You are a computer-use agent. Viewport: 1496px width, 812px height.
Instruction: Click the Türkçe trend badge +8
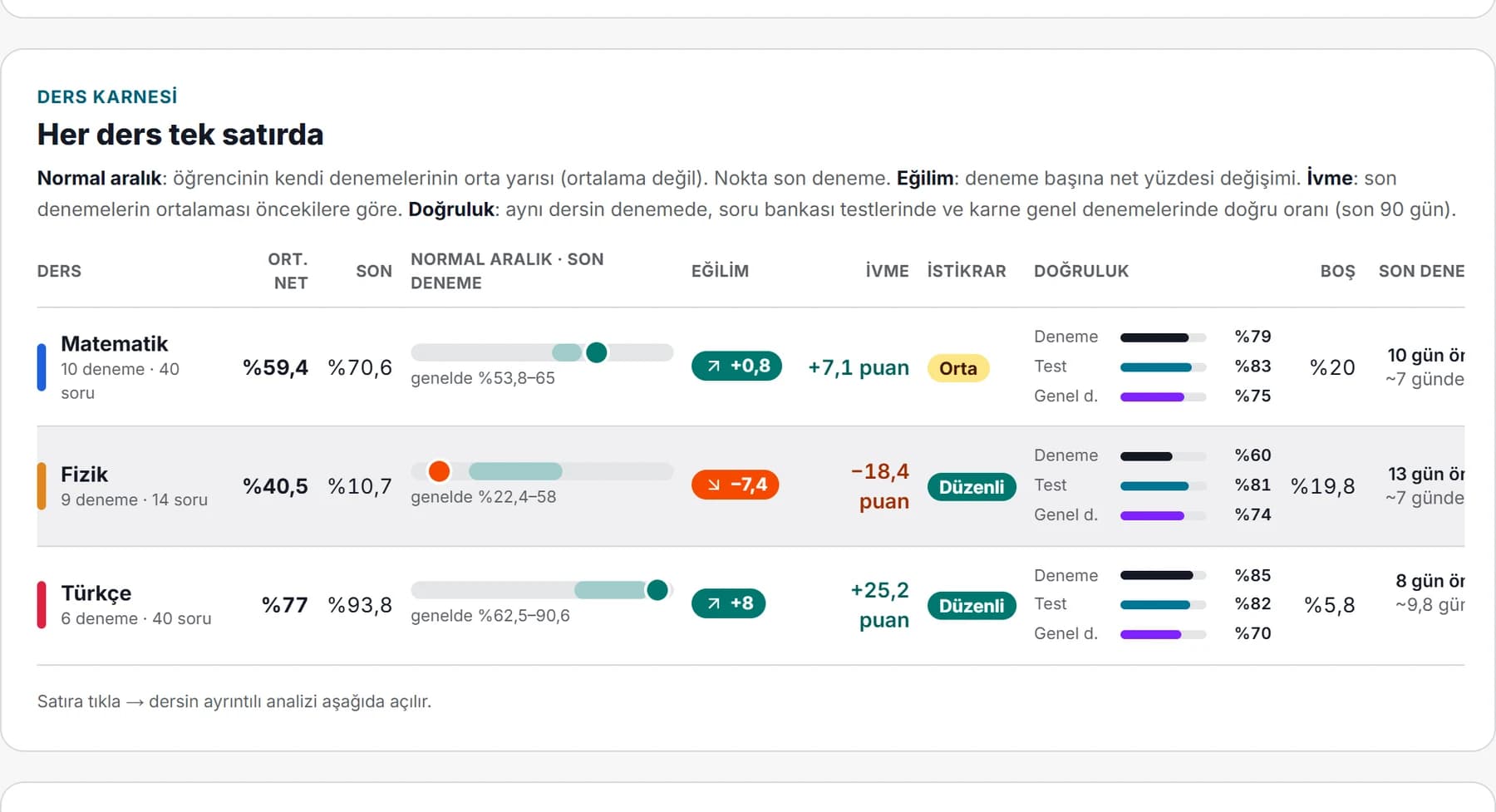[728, 603]
